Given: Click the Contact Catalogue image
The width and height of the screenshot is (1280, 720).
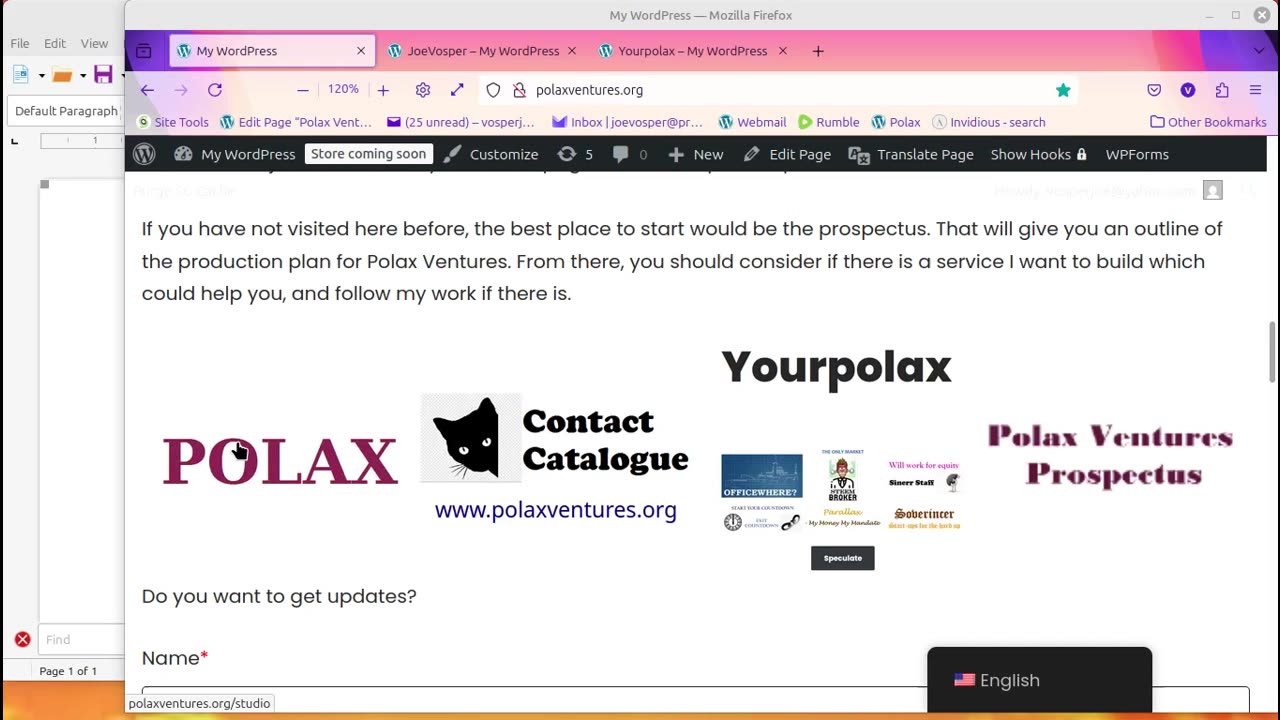Looking at the screenshot, I should pyautogui.click(x=556, y=459).
